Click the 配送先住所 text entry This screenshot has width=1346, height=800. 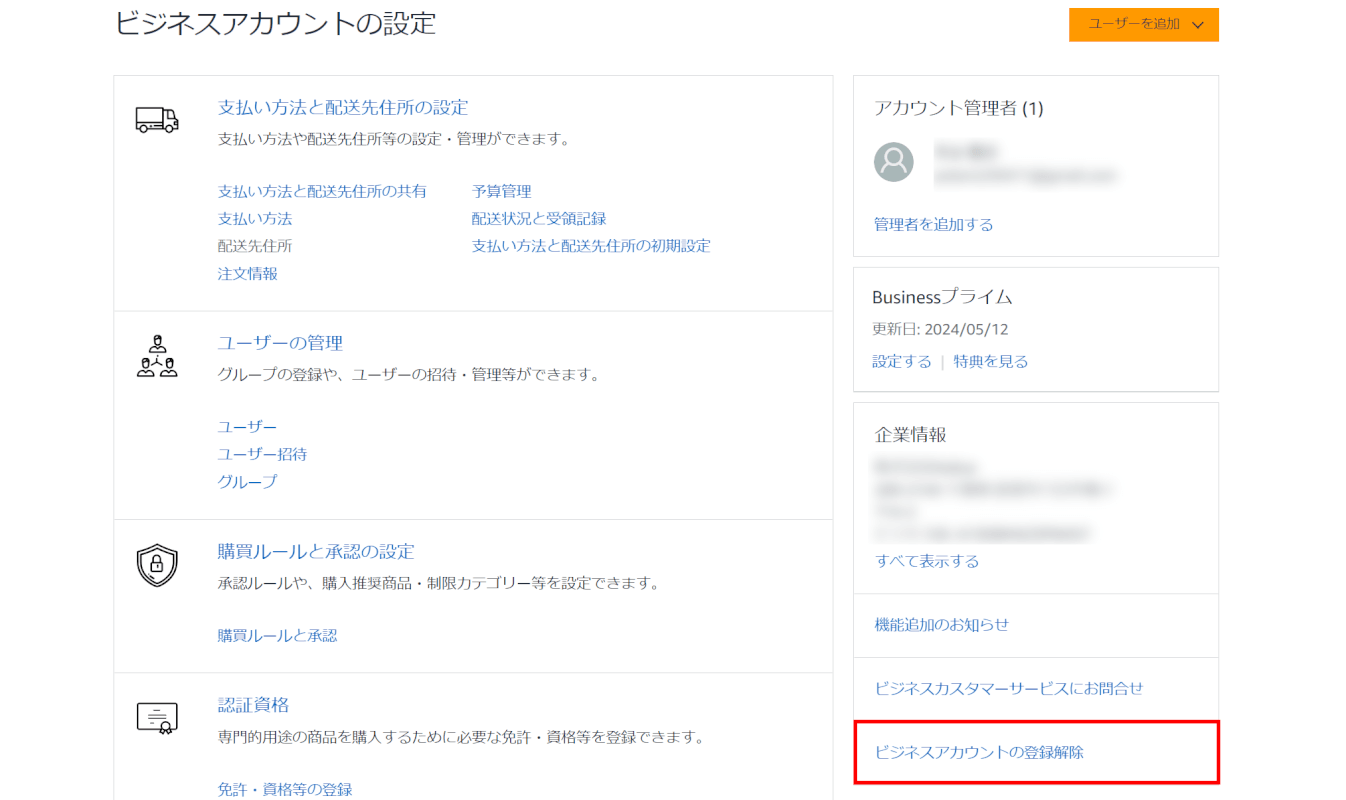[255, 245]
